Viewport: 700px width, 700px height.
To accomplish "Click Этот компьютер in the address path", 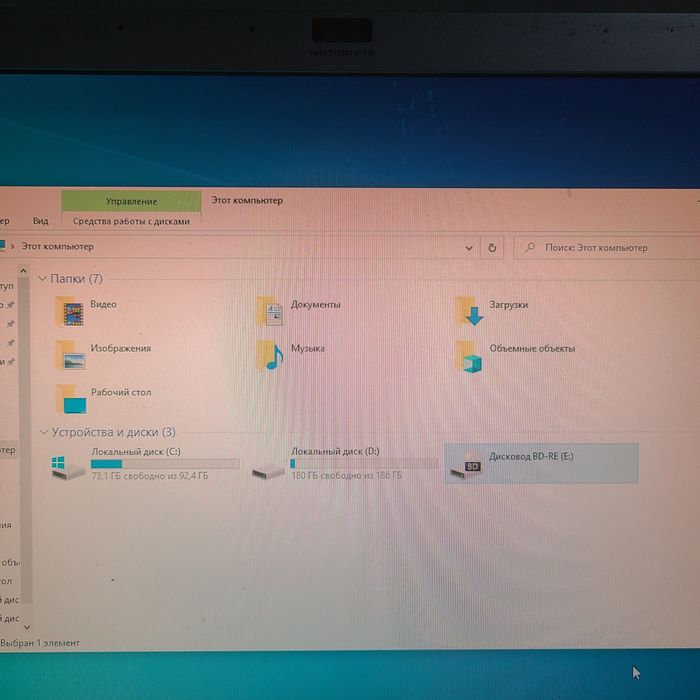I will coord(58,246).
